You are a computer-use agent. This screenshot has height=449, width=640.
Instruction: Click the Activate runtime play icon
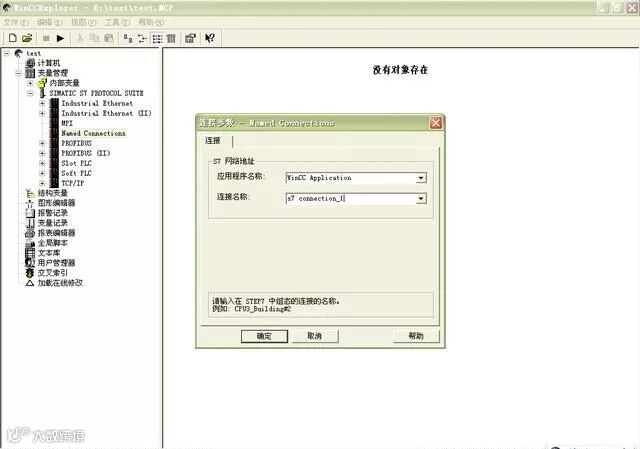tap(60, 38)
